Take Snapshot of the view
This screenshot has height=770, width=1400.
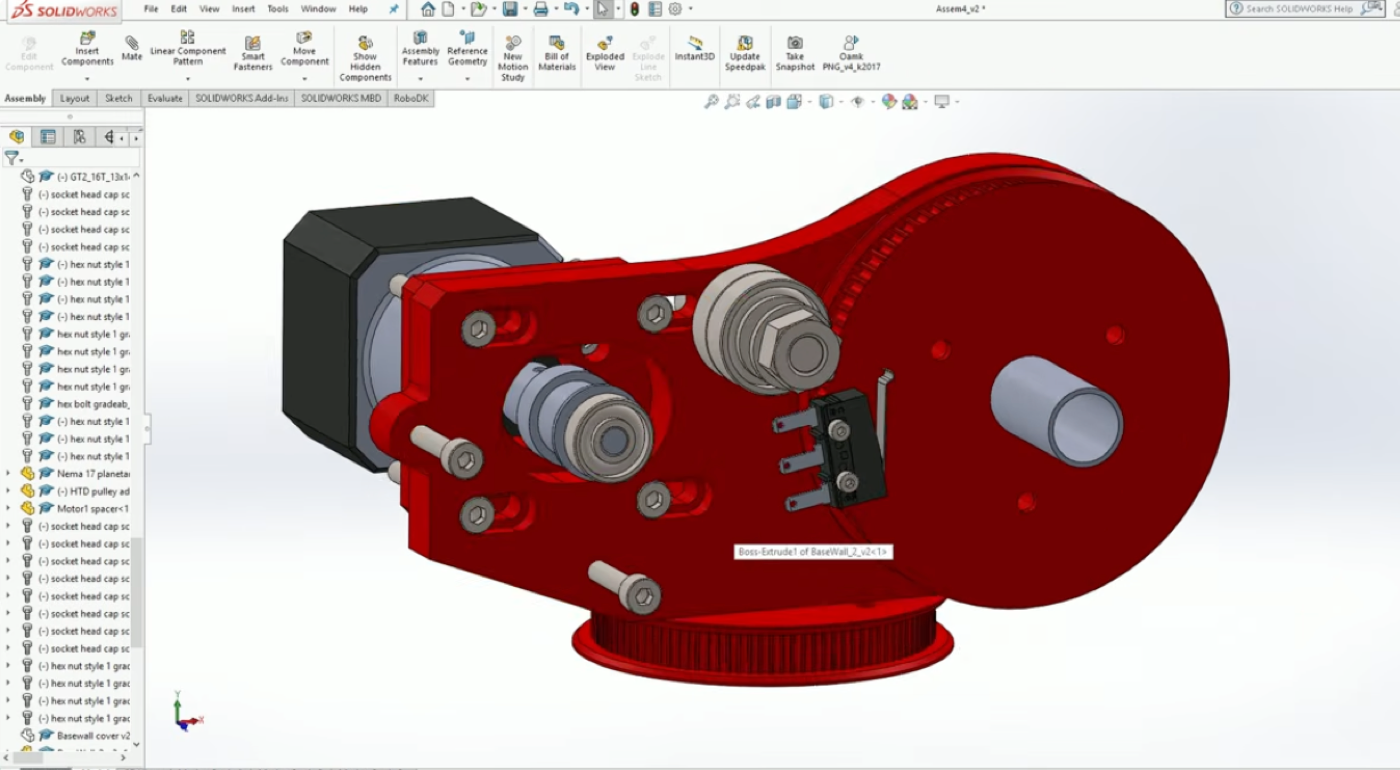pos(795,54)
